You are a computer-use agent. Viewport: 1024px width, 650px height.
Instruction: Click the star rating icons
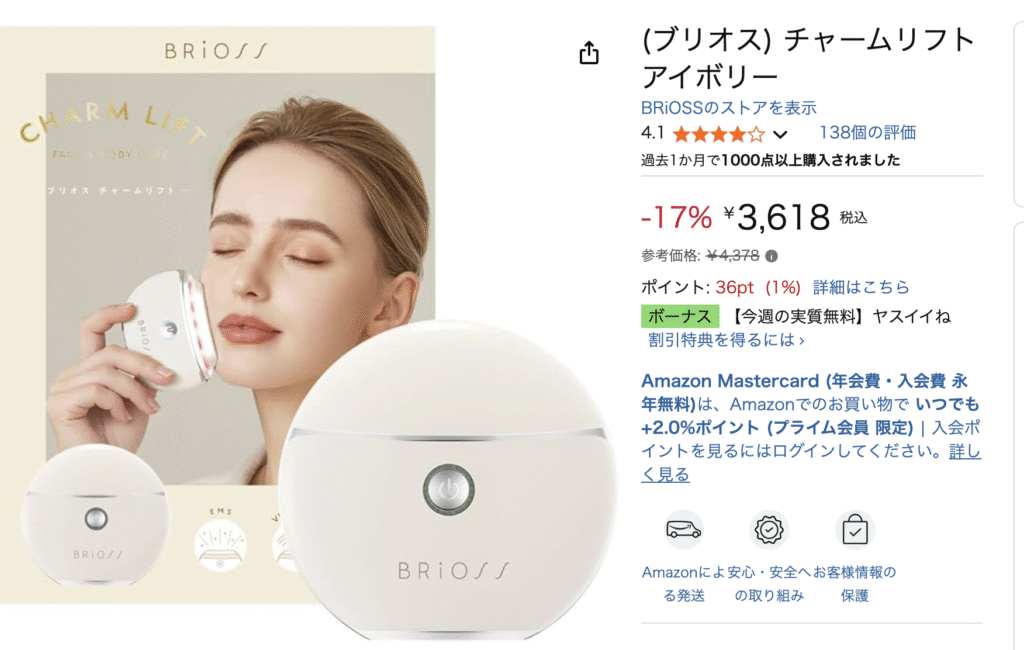718,135
